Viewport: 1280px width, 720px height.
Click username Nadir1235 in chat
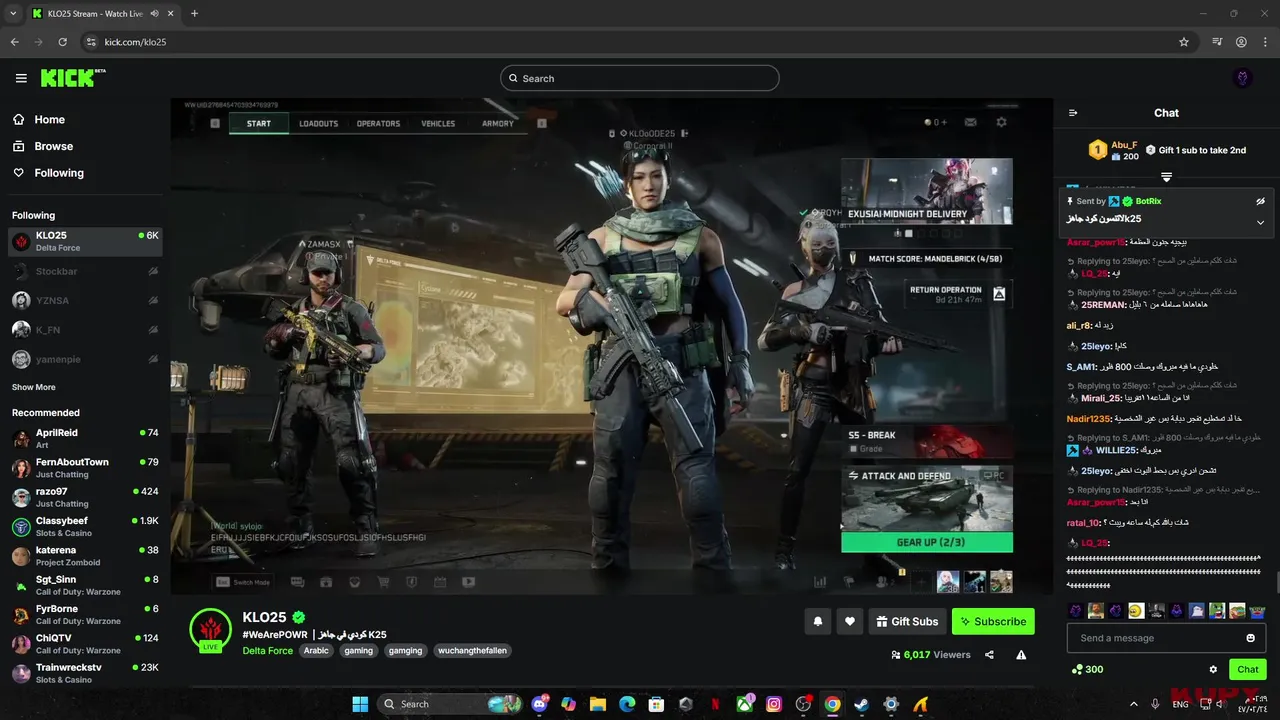[x=1089, y=418]
